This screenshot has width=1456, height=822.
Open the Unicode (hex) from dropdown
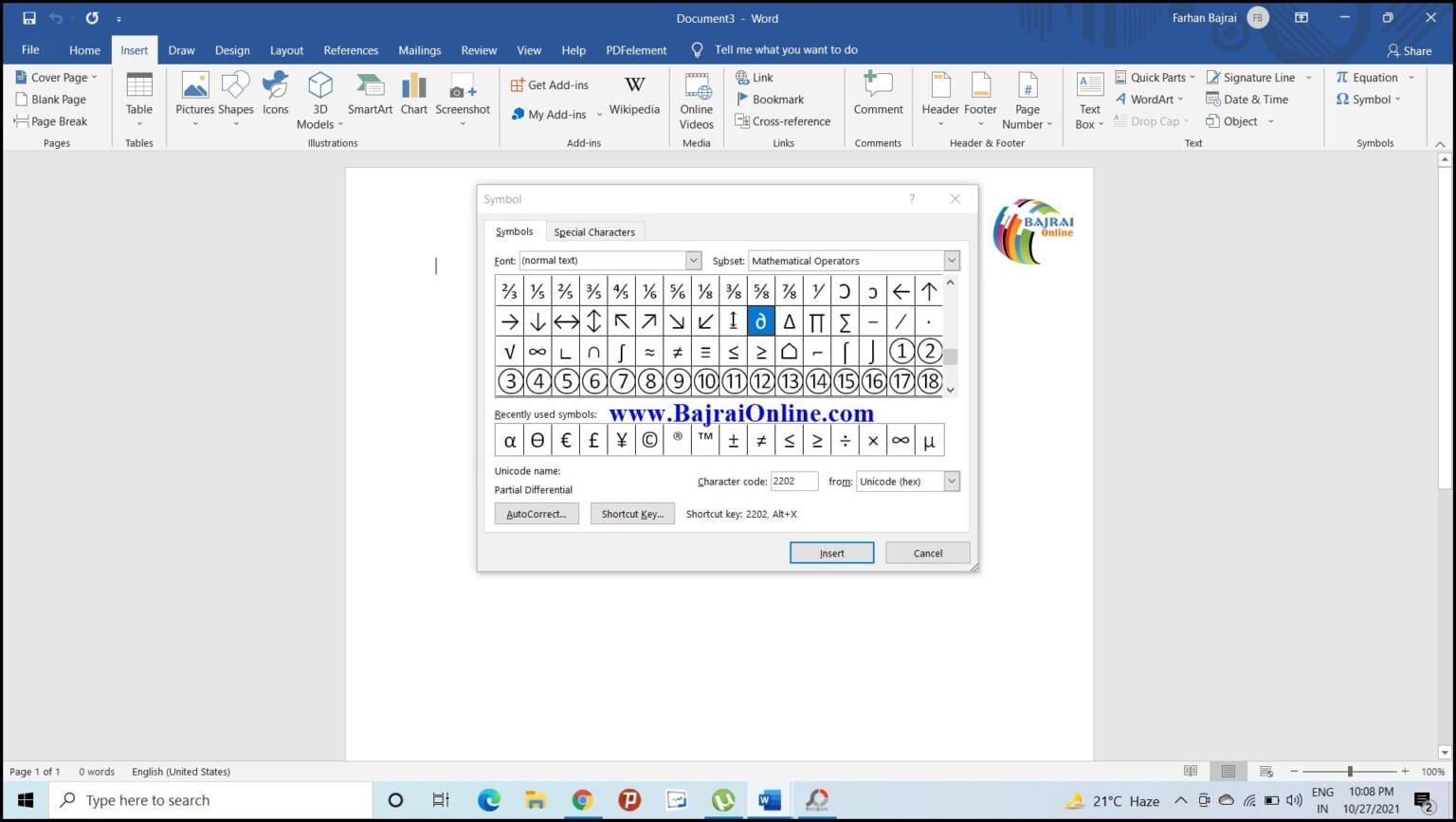[x=951, y=481]
